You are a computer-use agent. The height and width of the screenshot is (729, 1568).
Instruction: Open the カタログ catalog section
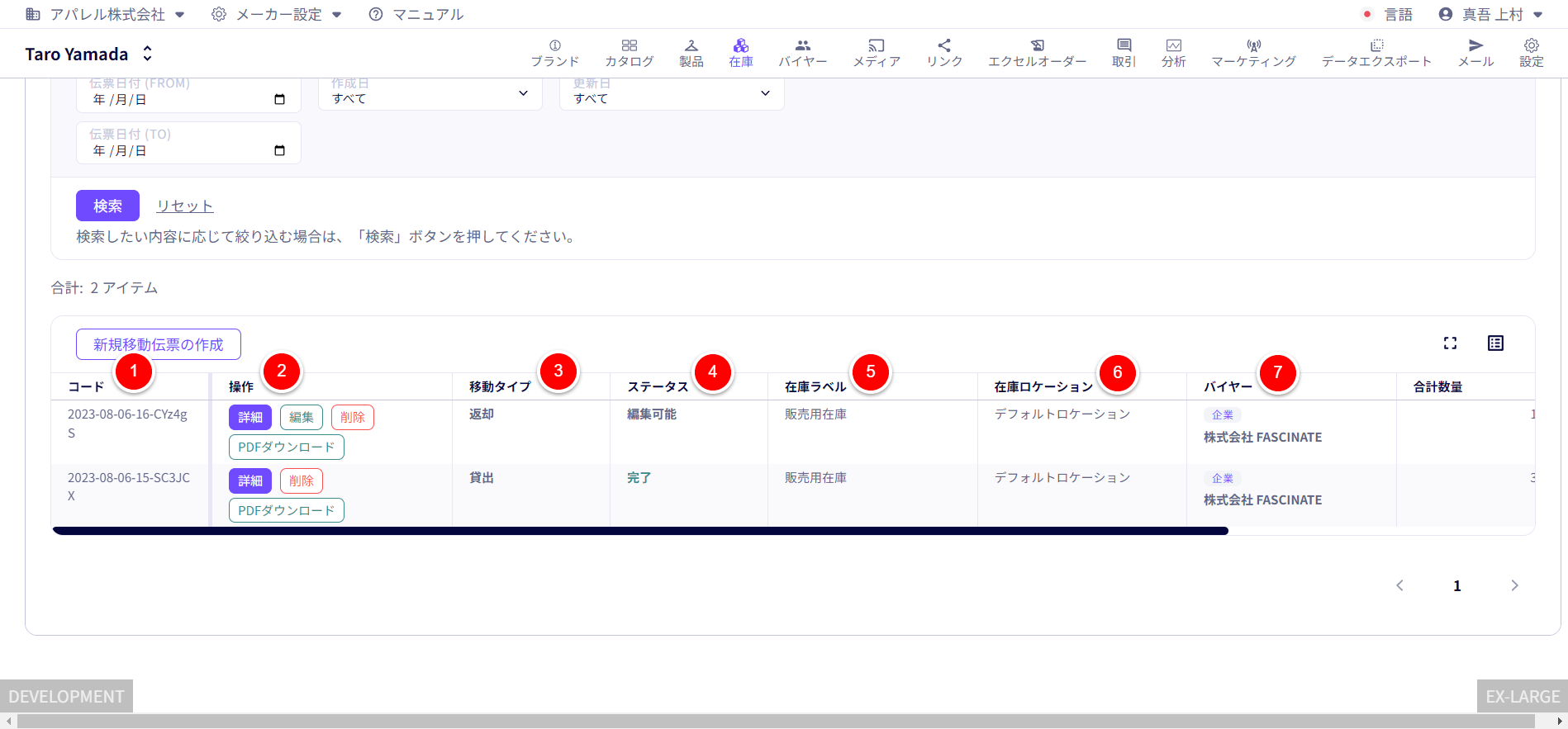629,53
